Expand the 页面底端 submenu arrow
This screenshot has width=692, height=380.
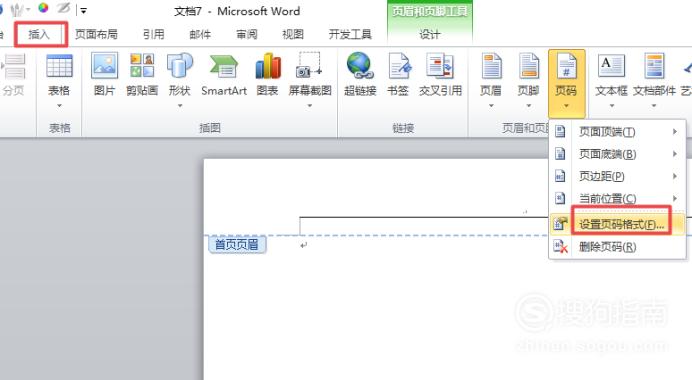click(x=675, y=154)
